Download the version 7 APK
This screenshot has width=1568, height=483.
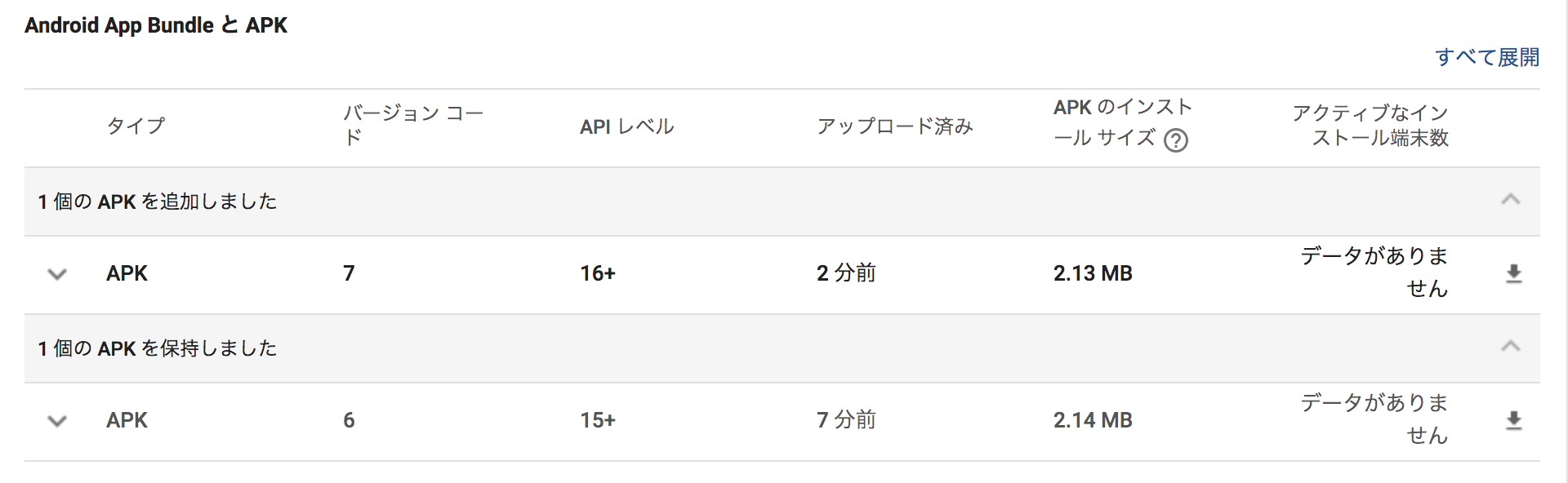pyautogui.click(x=1513, y=274)
